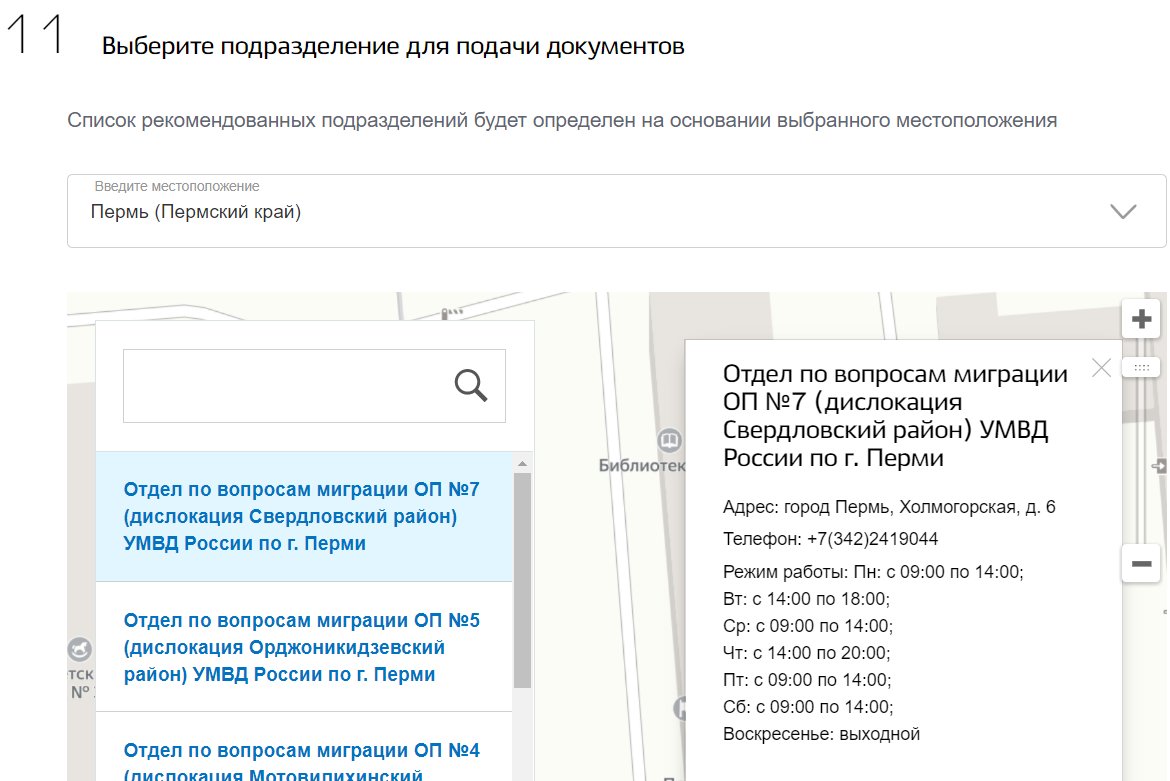Click the list scrollbar up arrow
Screen dimensions: 1170x781
coord(522,464)
